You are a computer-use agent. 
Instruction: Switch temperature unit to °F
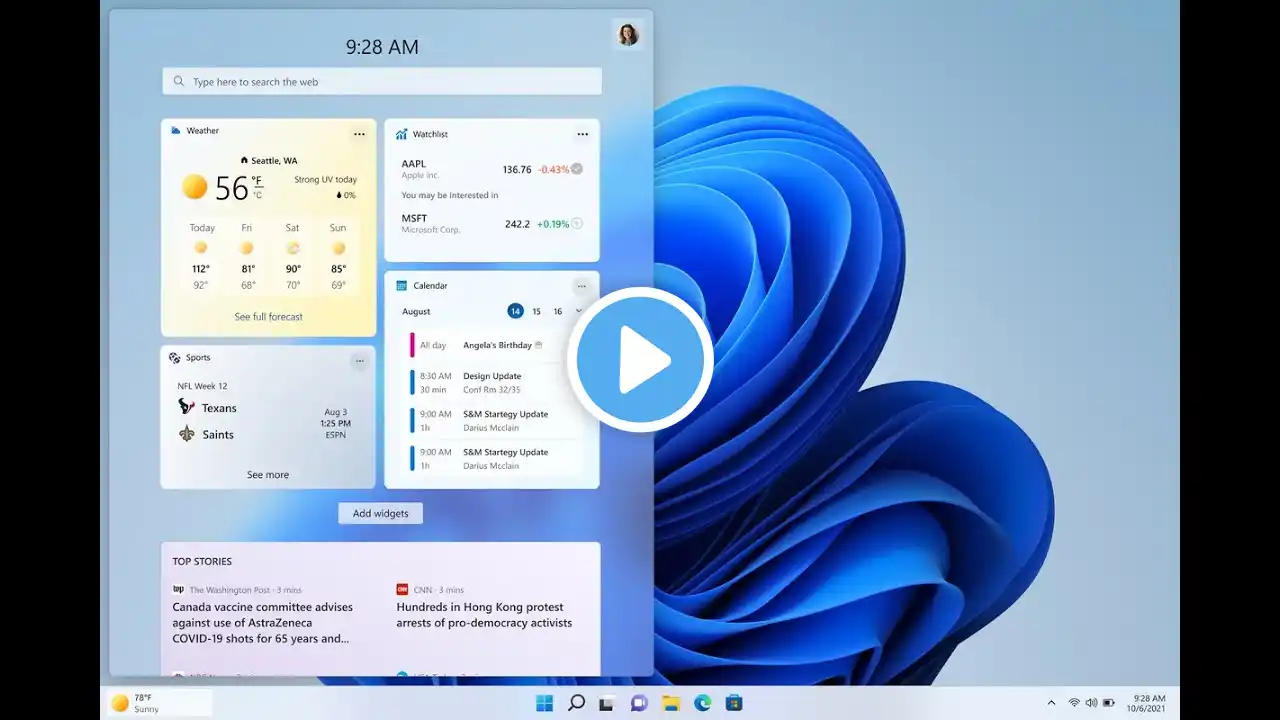click(257, 181)
